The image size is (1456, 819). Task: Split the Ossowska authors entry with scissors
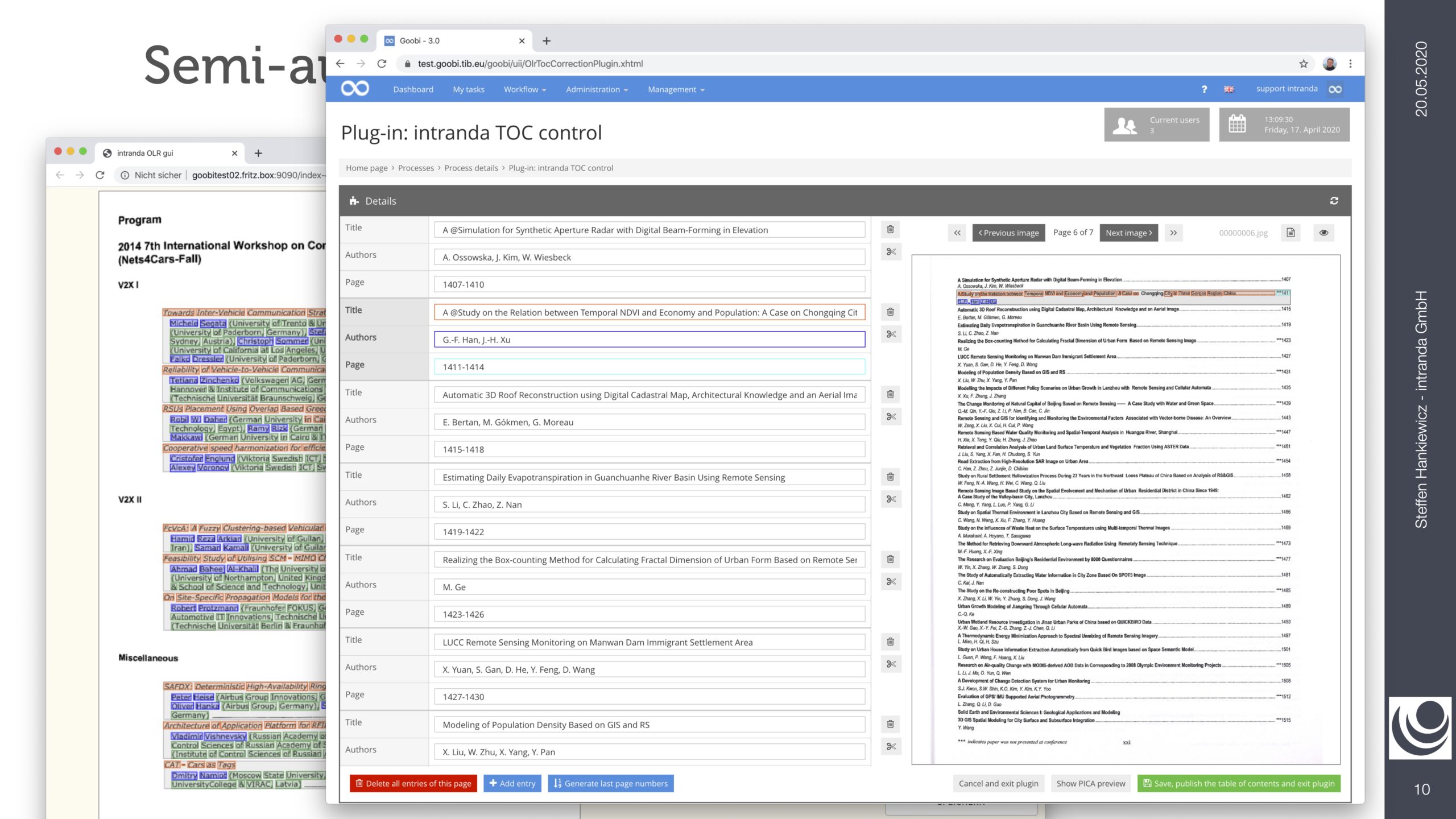[x=891, y=251]
